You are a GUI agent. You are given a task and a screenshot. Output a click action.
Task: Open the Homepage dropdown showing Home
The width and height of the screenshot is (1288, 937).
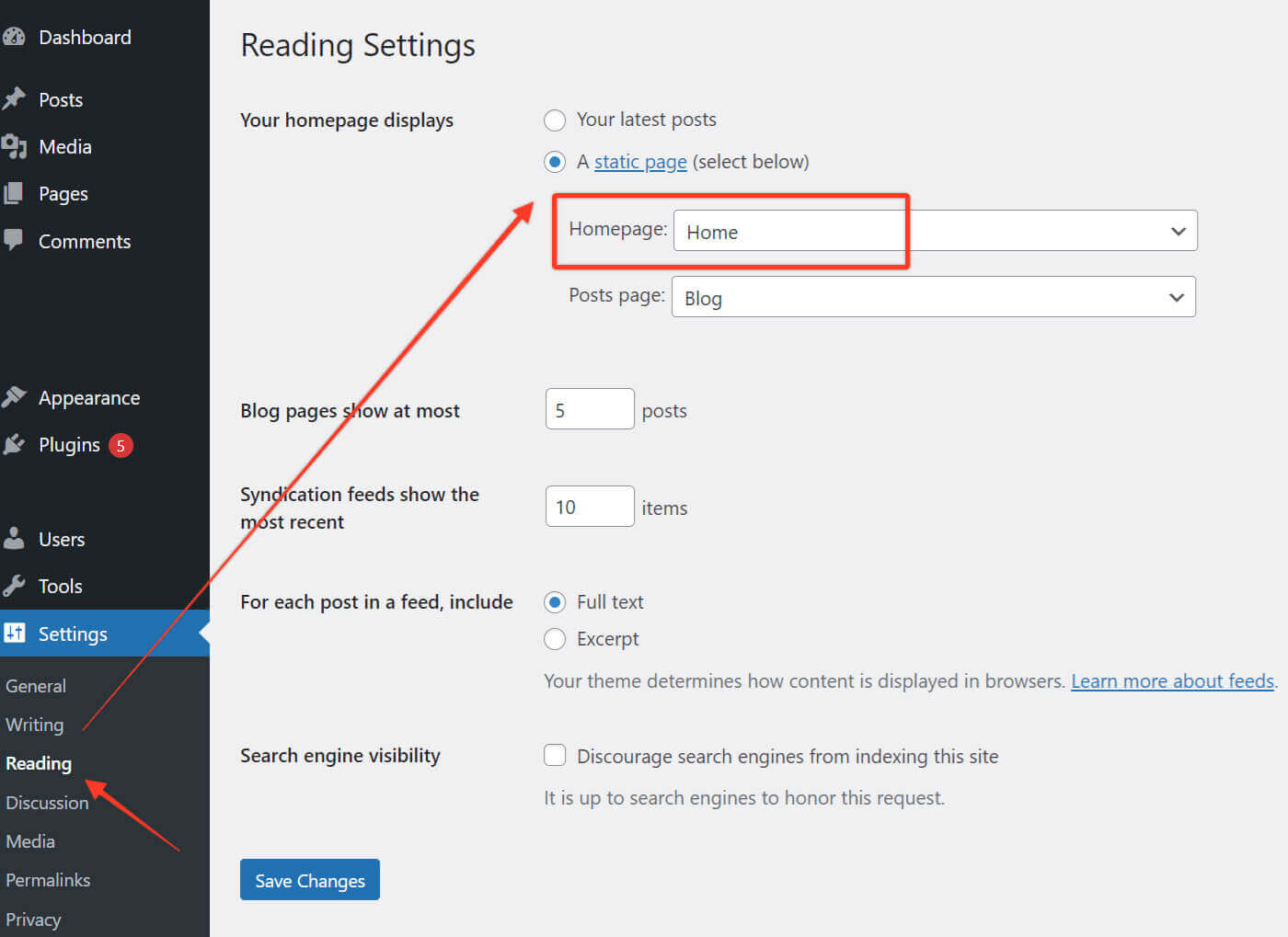tap(935, 231)
